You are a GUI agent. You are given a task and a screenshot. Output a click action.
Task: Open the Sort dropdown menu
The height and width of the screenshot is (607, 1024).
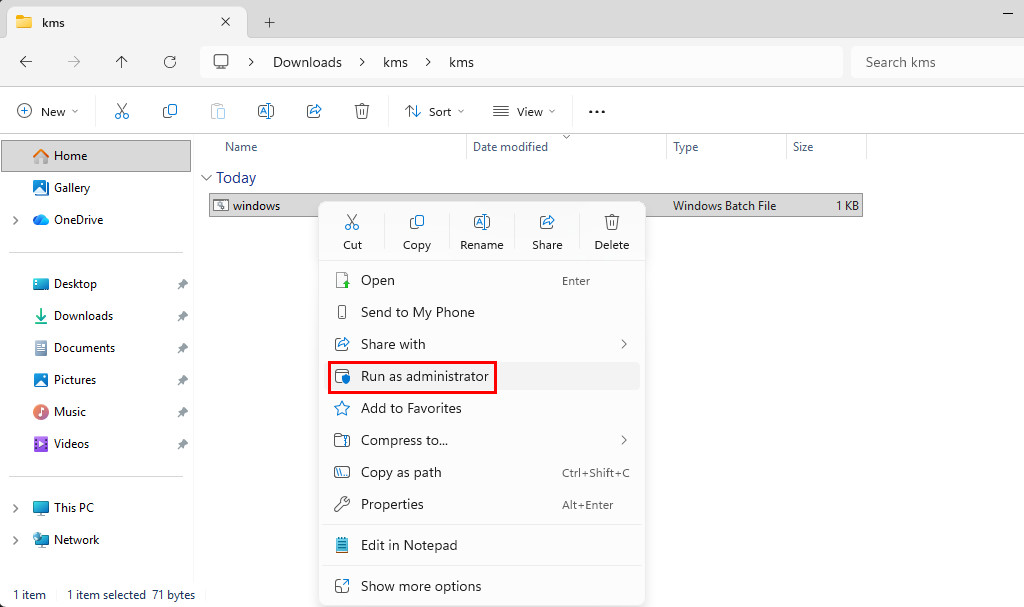[x=435, y=111]
